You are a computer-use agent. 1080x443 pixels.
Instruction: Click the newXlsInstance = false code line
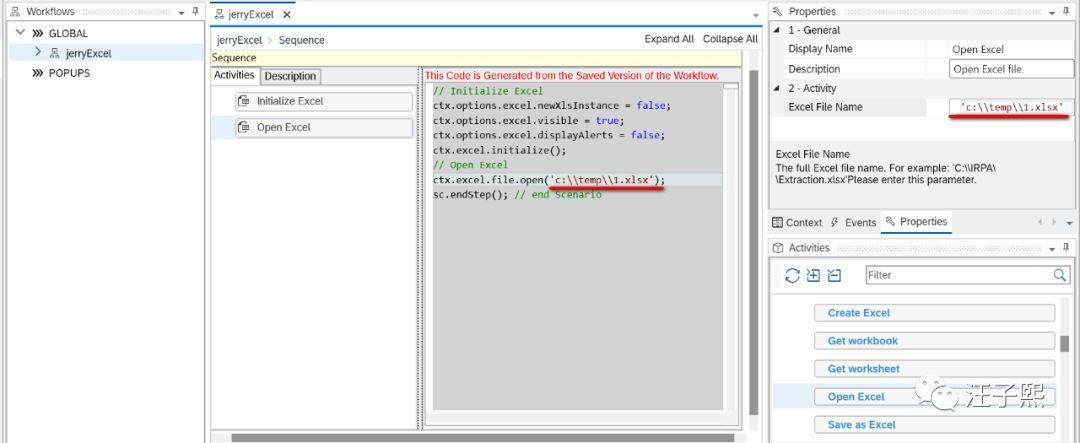pos(551,105)
